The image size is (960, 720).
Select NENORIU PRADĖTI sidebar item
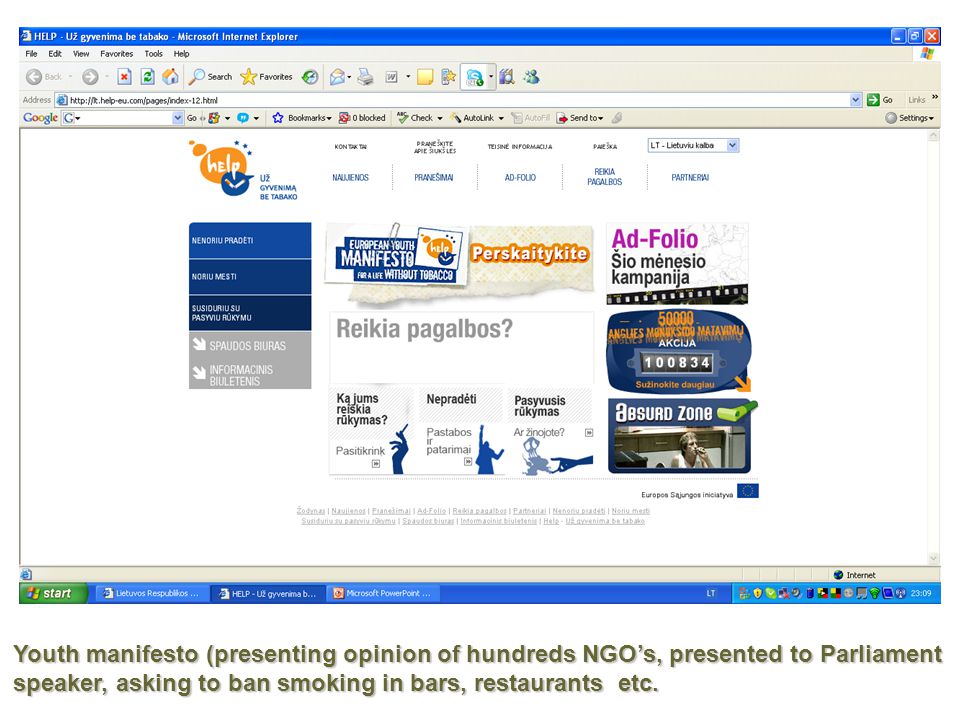pyautogui.click(x=250, y=240)
